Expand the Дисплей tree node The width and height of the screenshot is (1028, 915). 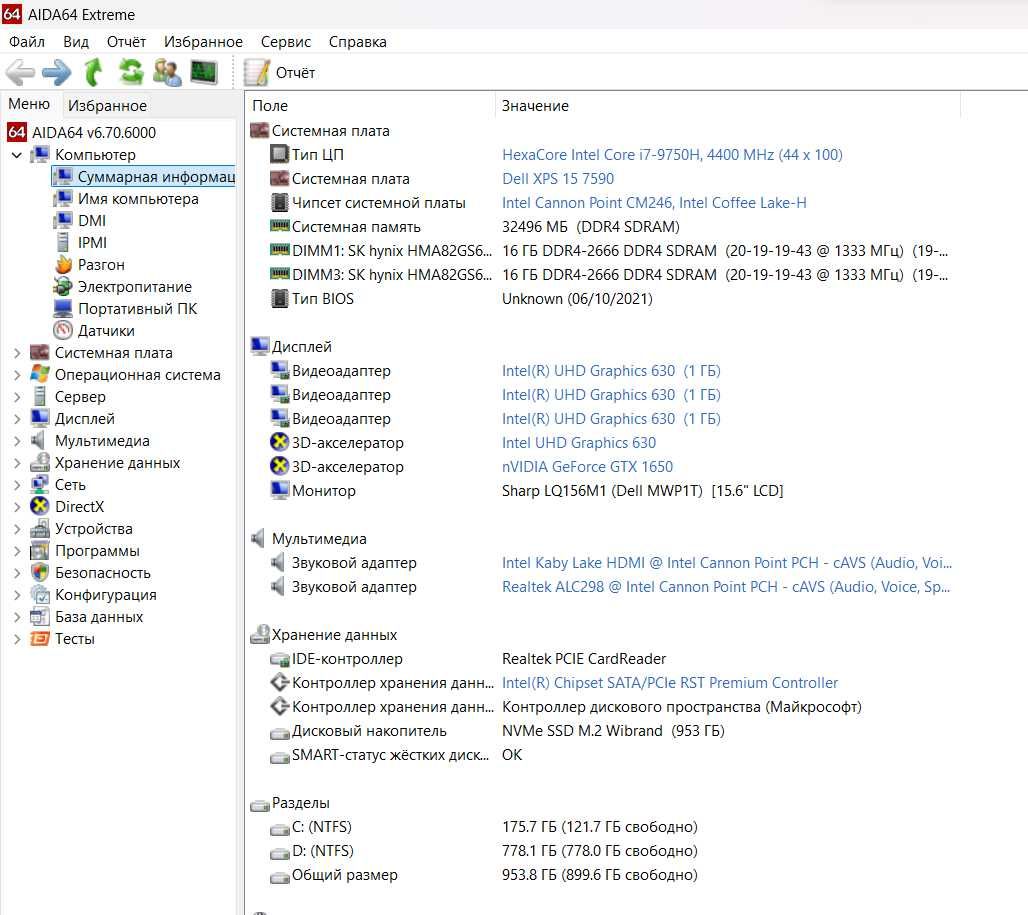pos(17,419)
